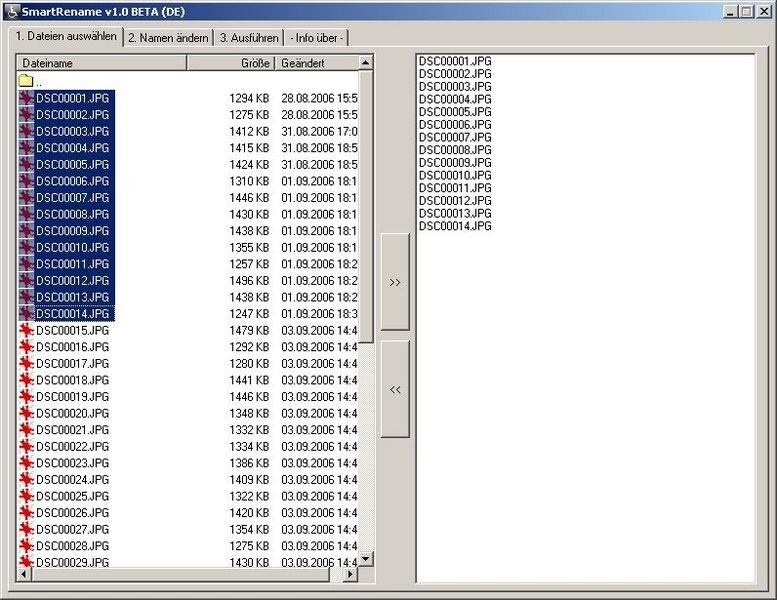This screenshot has height=600, width=777.
Task: Click the red icon of DSC00015.JPG
Action: [x=26, y=330]
